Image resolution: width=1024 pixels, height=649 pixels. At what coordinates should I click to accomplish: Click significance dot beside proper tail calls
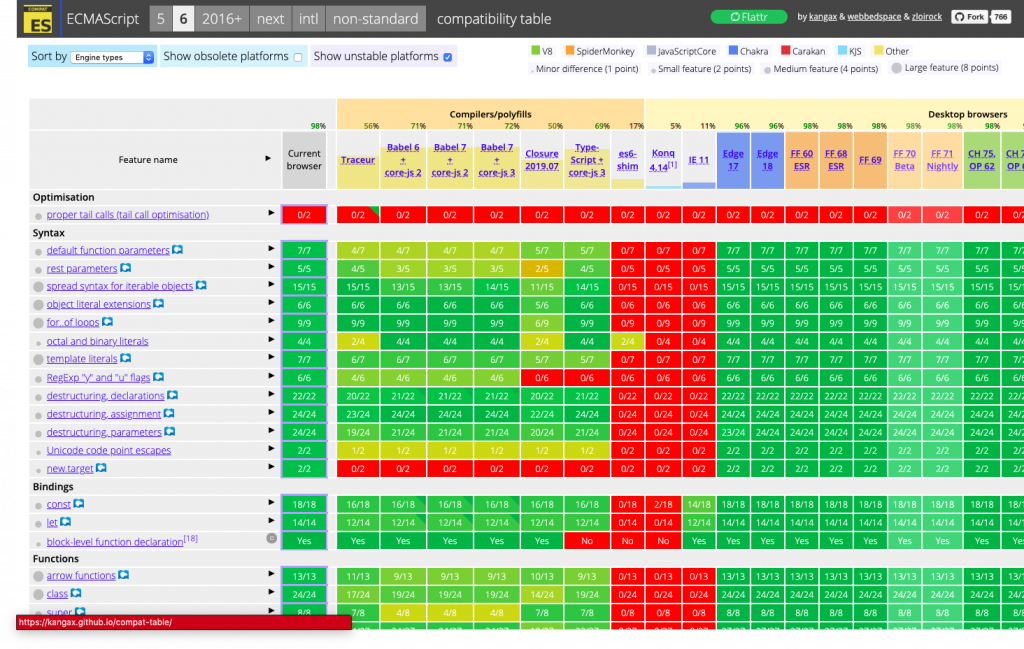(38, 216)
